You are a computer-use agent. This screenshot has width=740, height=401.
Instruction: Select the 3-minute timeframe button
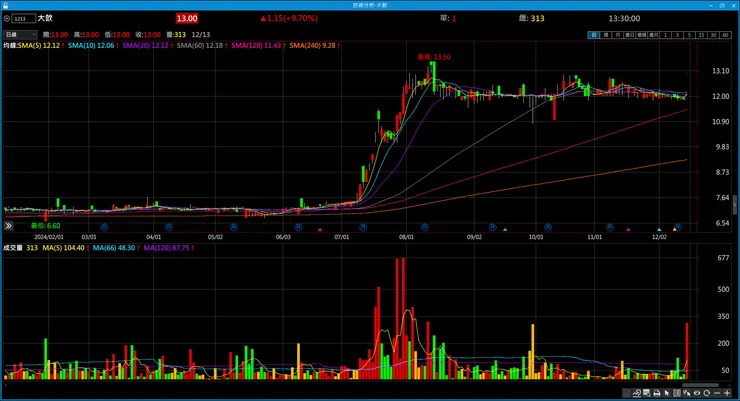pos(677,35)
